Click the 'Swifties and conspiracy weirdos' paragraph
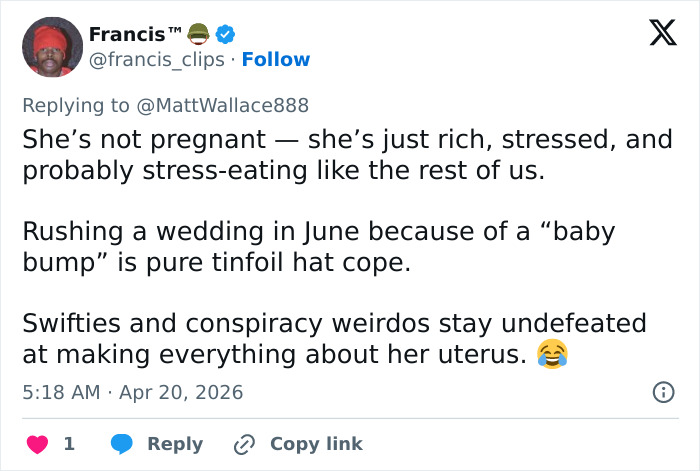 [334, 338]
